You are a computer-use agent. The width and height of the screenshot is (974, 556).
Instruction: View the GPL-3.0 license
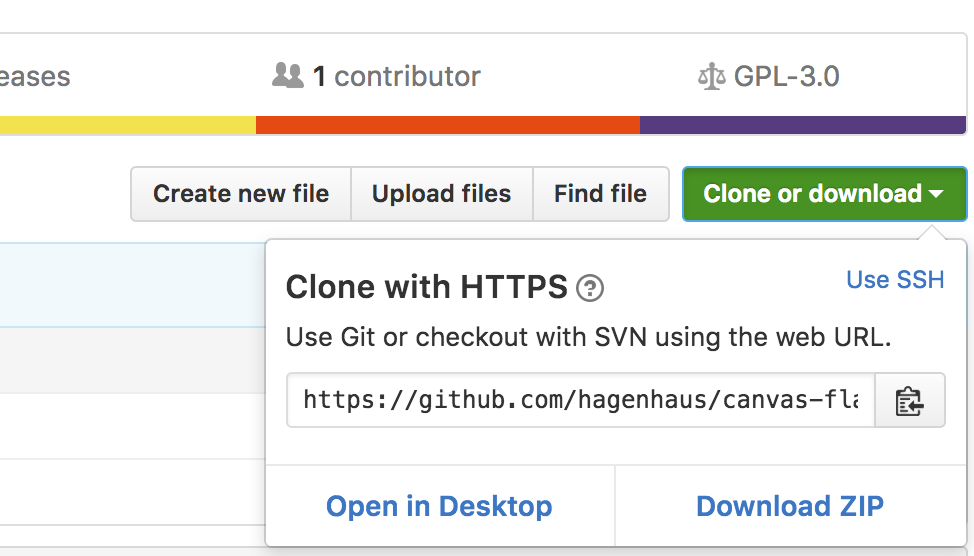(x=786, y=76)
